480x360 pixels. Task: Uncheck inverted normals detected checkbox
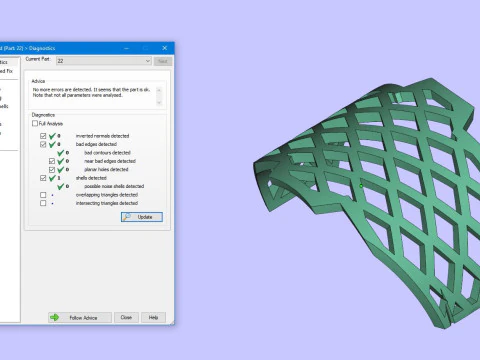[43, 136]
